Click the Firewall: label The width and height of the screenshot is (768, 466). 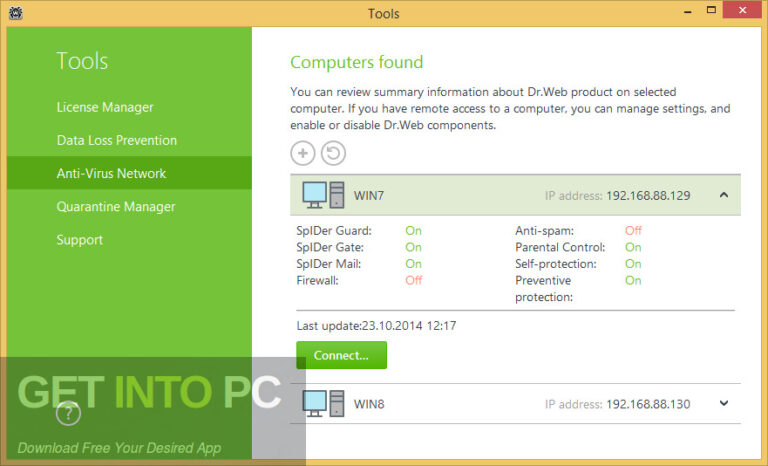tap(317, 280)
